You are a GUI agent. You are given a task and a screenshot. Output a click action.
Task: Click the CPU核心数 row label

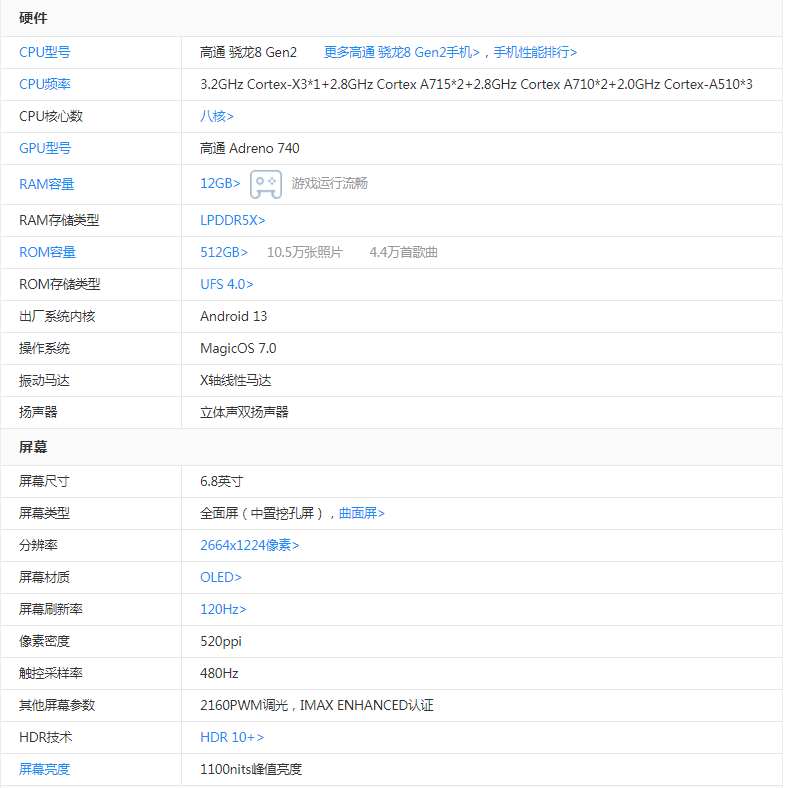click(51, 117)
